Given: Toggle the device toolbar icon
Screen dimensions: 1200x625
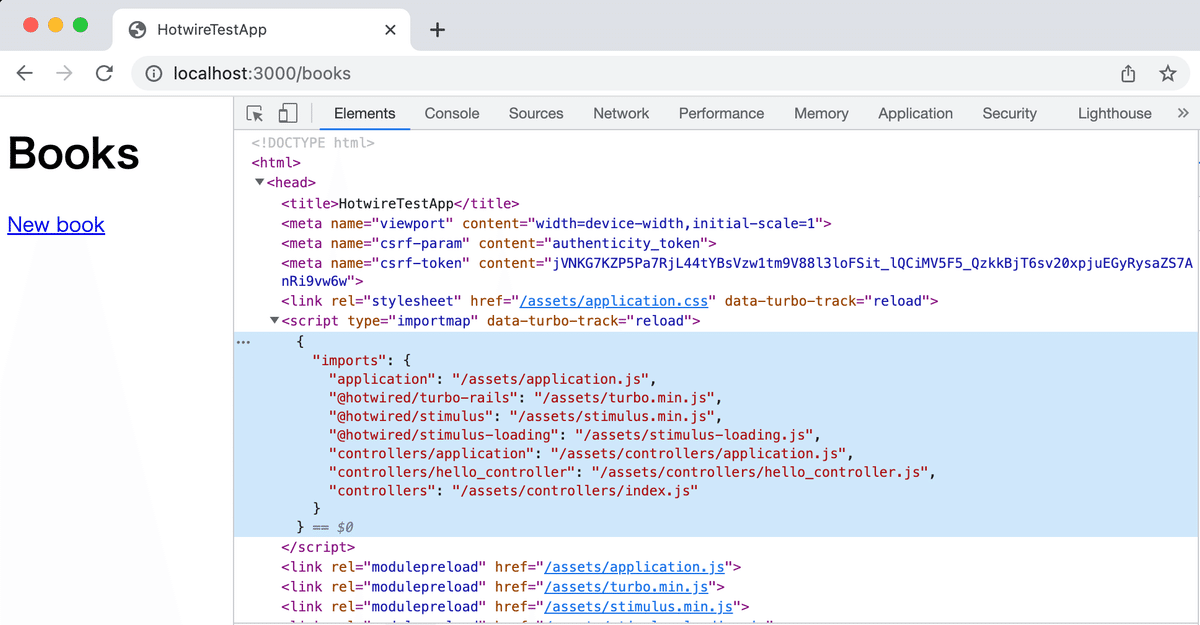Looking at the screenshot, I should coord(288,113).
